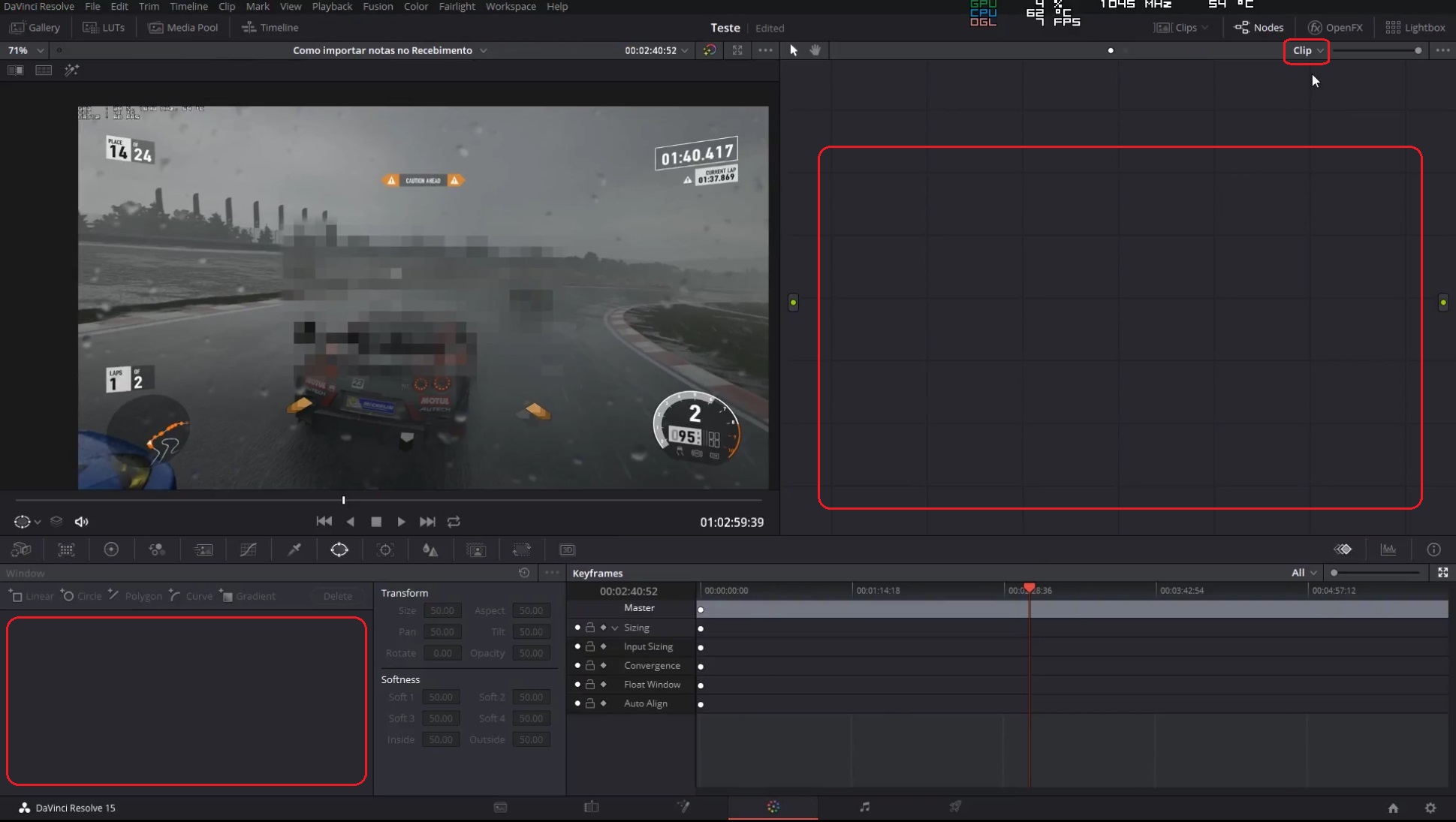Image resolution: width=1456 pixels, height=822 pixels.
Task: Toggle the Timeline panel
Action: [x=270, y=27]
